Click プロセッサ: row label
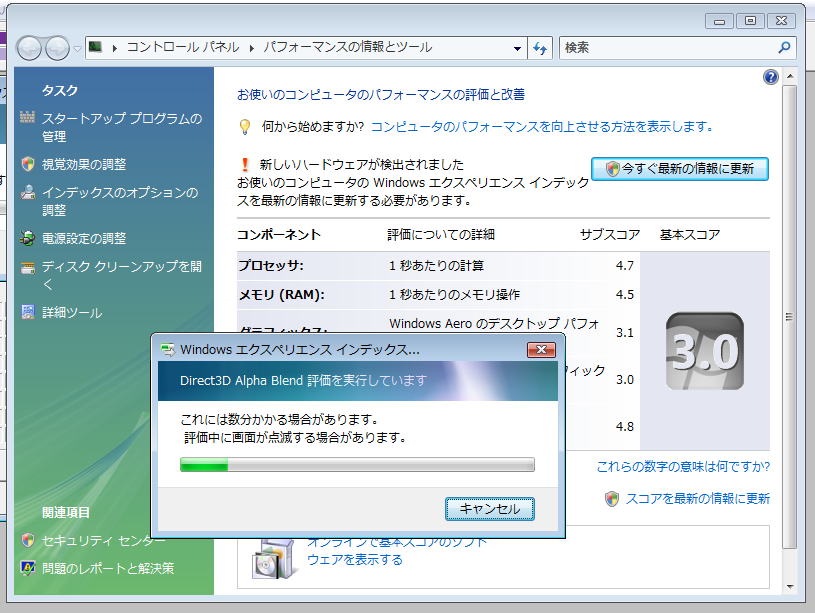815x613 pixels. pos(271,266)
